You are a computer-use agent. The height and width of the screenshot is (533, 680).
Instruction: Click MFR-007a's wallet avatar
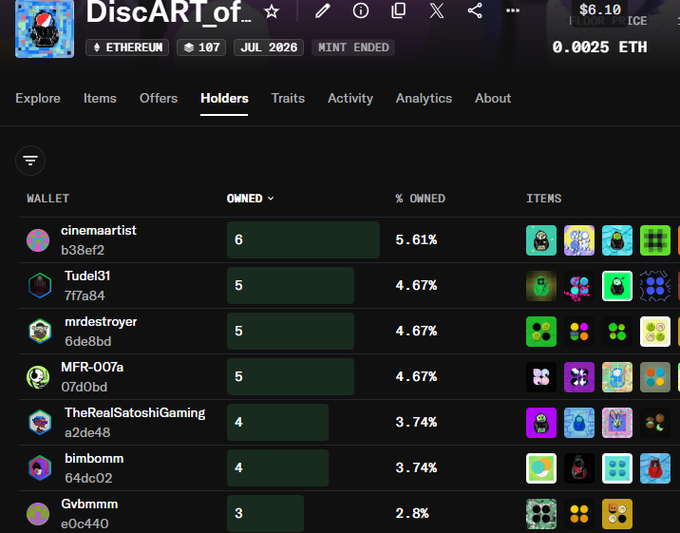[x=38, y=377]
